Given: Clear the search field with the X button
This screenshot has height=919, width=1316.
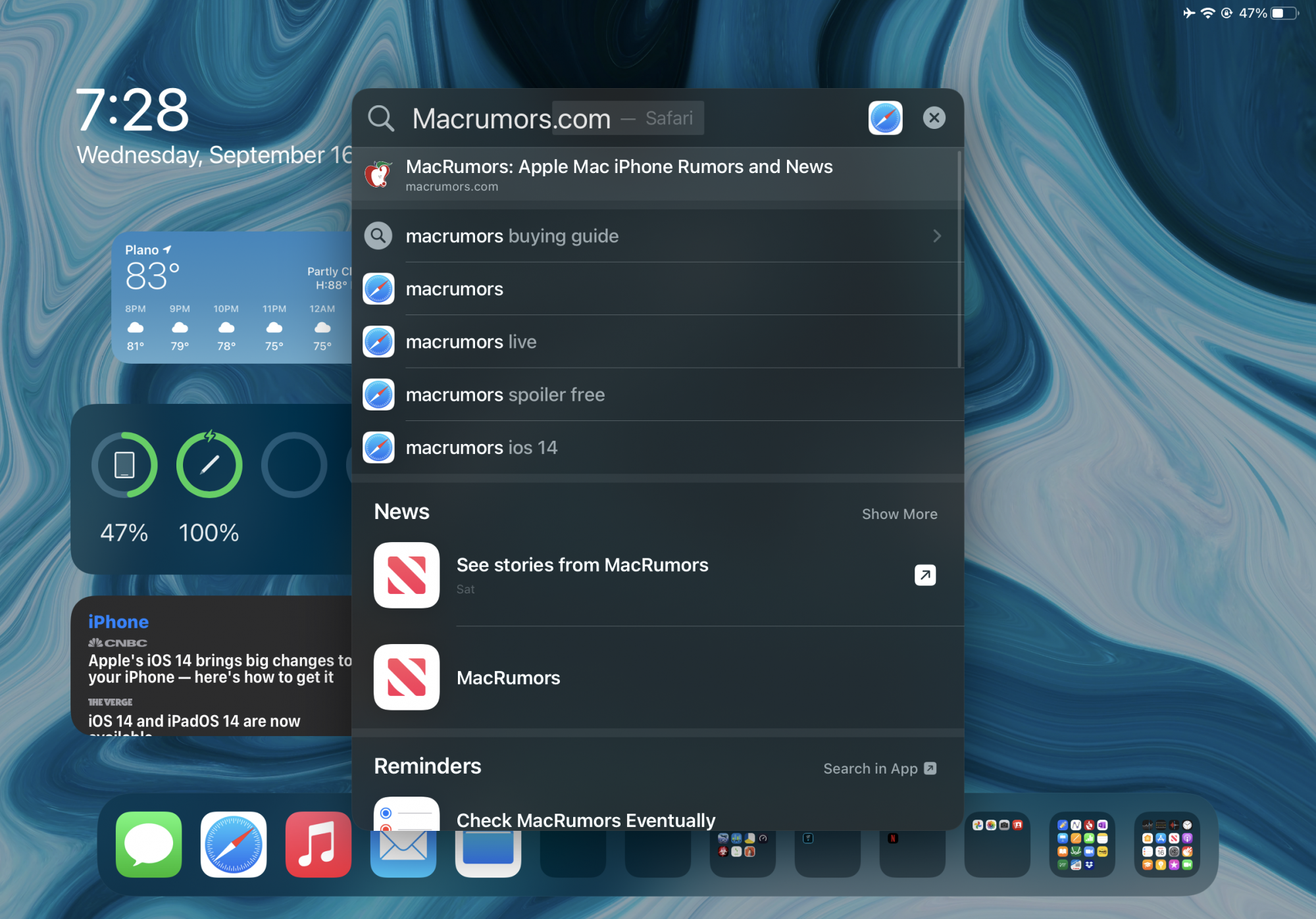Looking at the screenshot, I should [x=934, y=118].
